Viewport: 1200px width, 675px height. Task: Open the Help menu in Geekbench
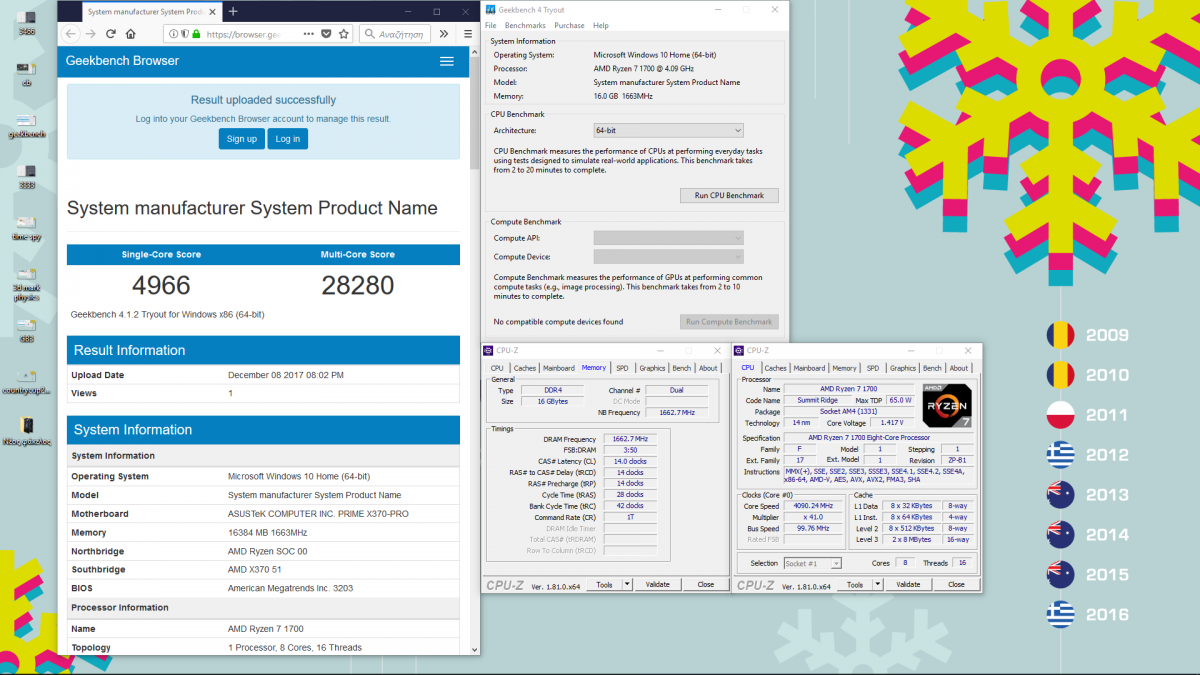(601, 25)
